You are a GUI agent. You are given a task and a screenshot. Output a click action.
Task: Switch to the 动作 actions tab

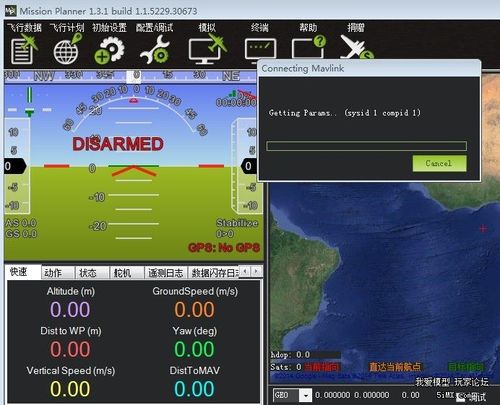57,273
